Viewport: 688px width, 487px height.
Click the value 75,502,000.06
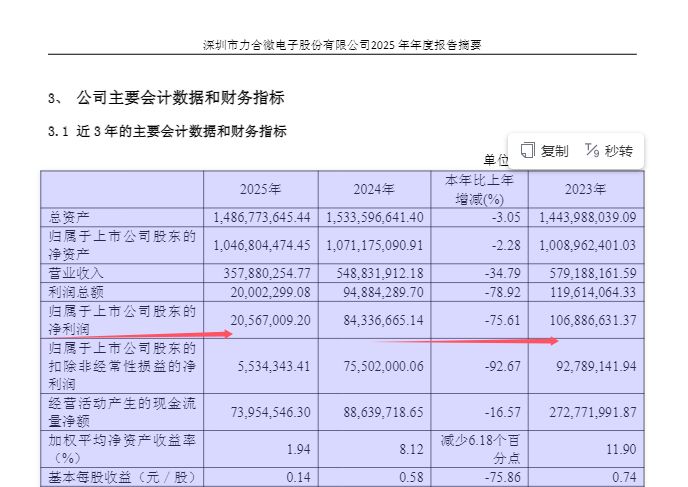click(383, 366)
